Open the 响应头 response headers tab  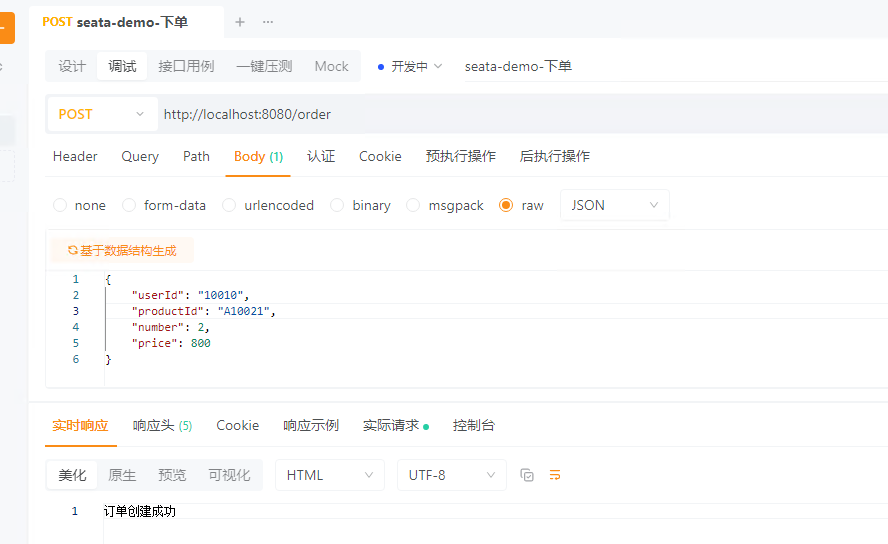[162, 425]
